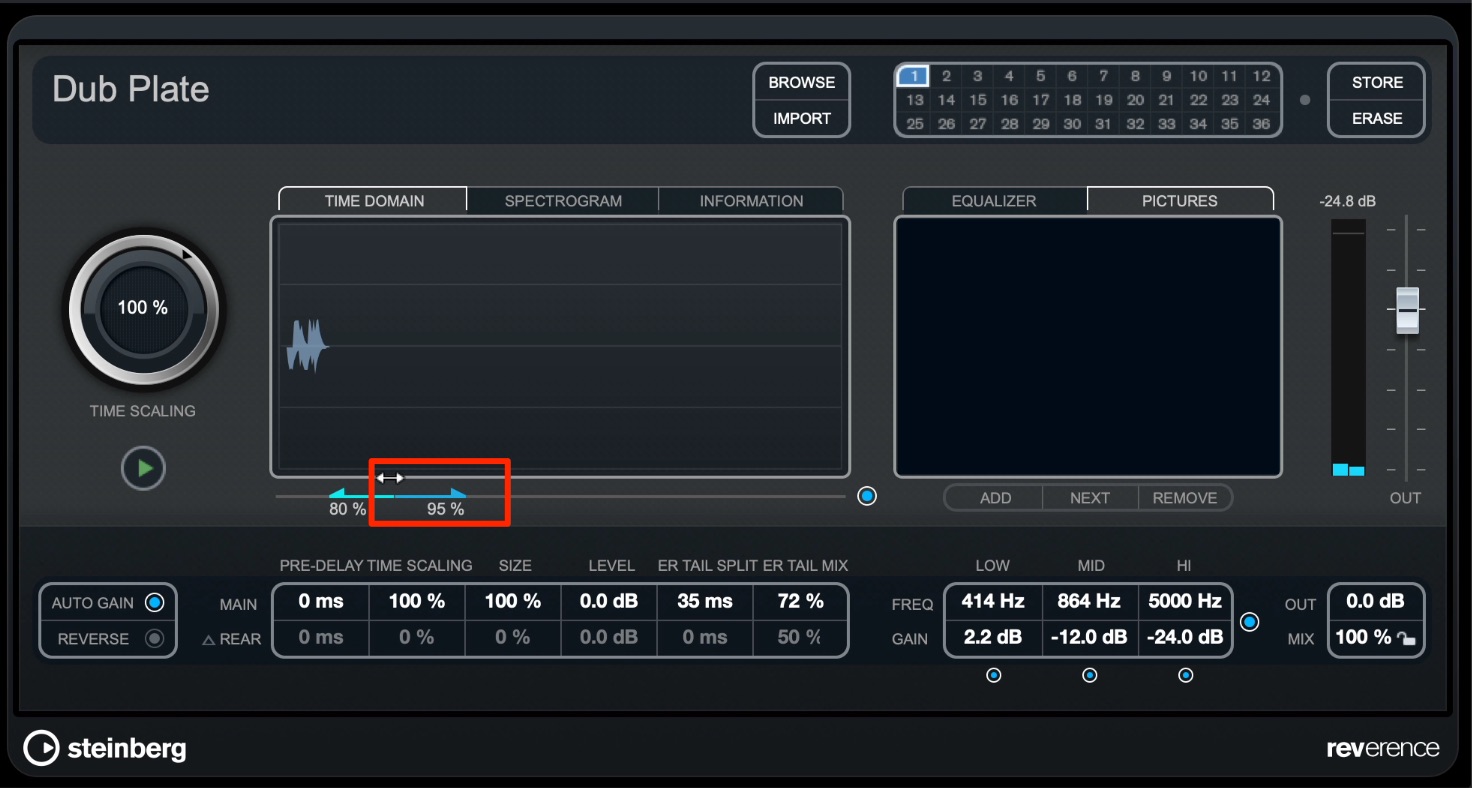
Task: Play the impulse response preview
Action: (143, 468)
